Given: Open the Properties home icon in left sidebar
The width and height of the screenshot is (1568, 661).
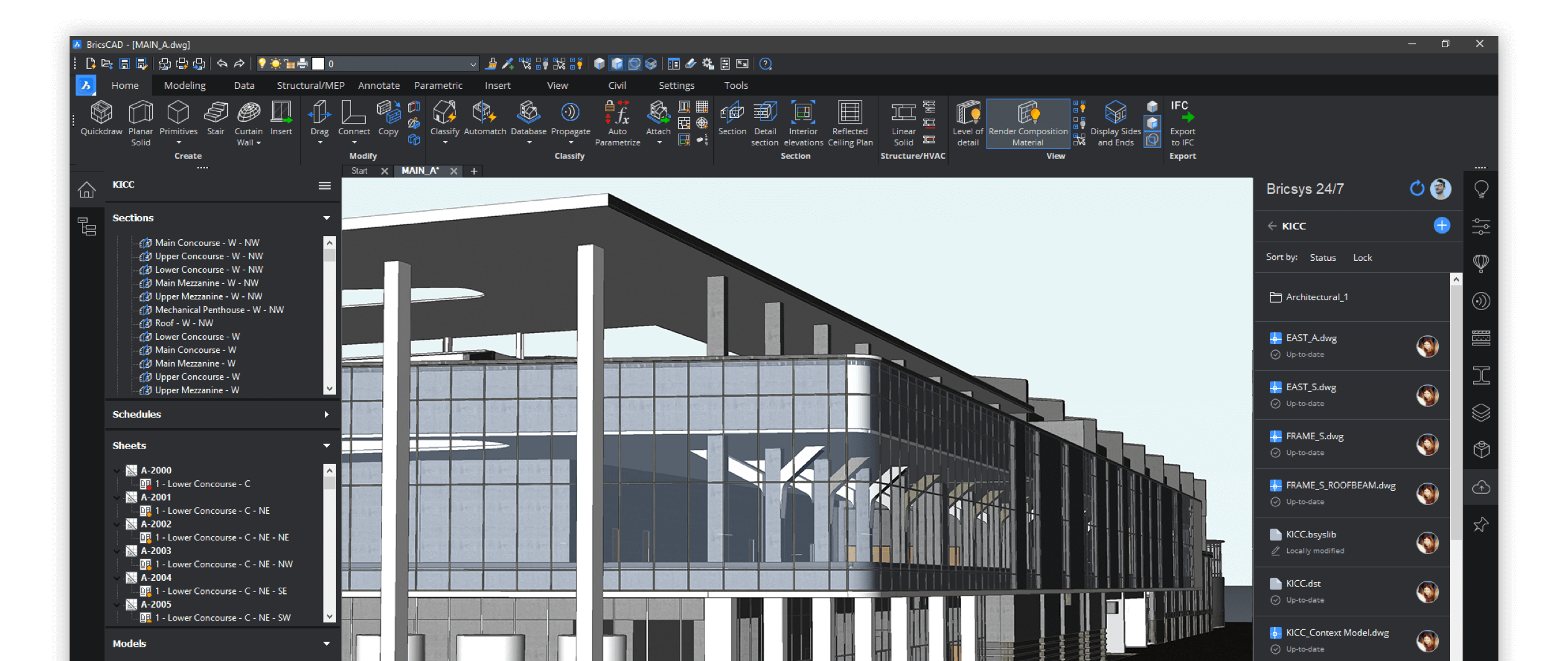Looking at the screenshot, I should click(86, 189).
